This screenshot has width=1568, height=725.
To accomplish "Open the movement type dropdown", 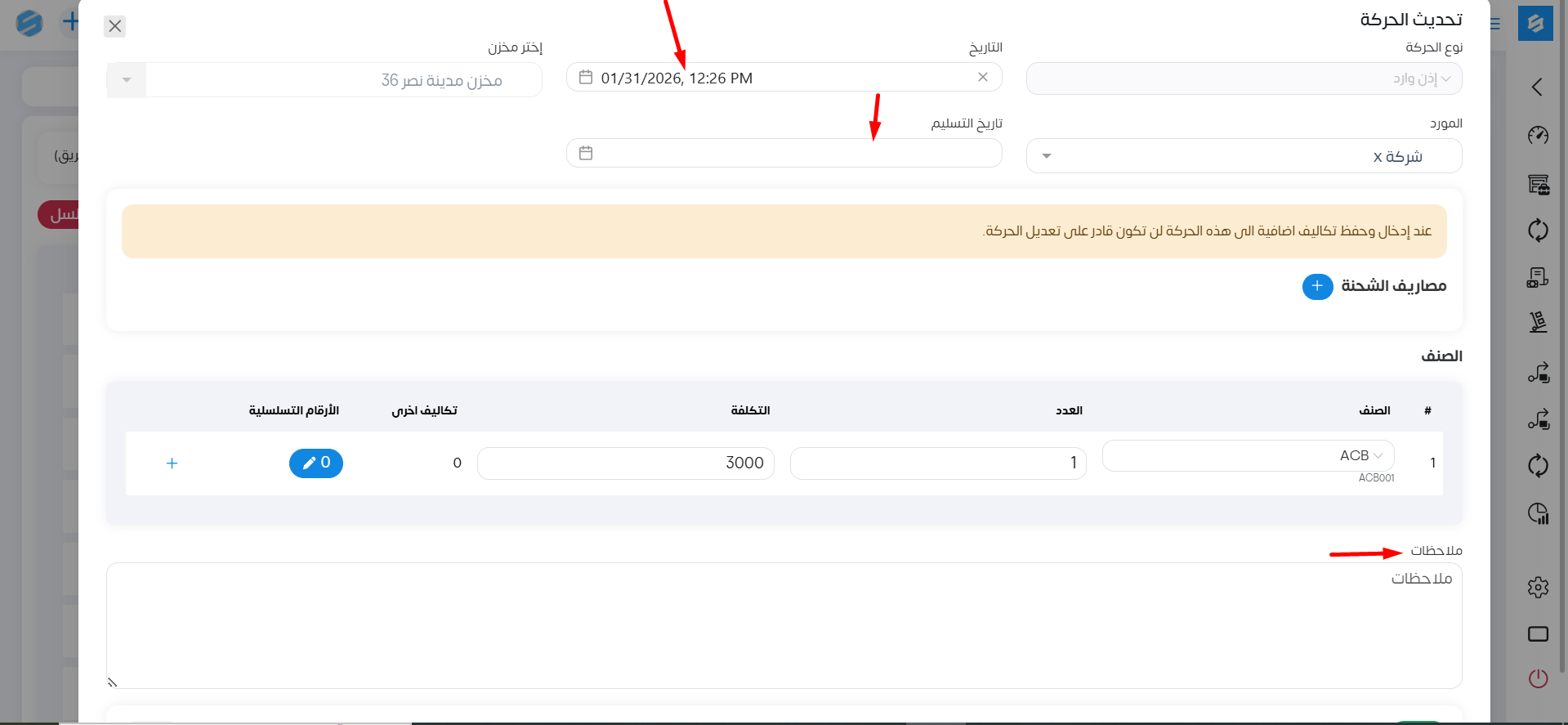I will point(1244,78).
